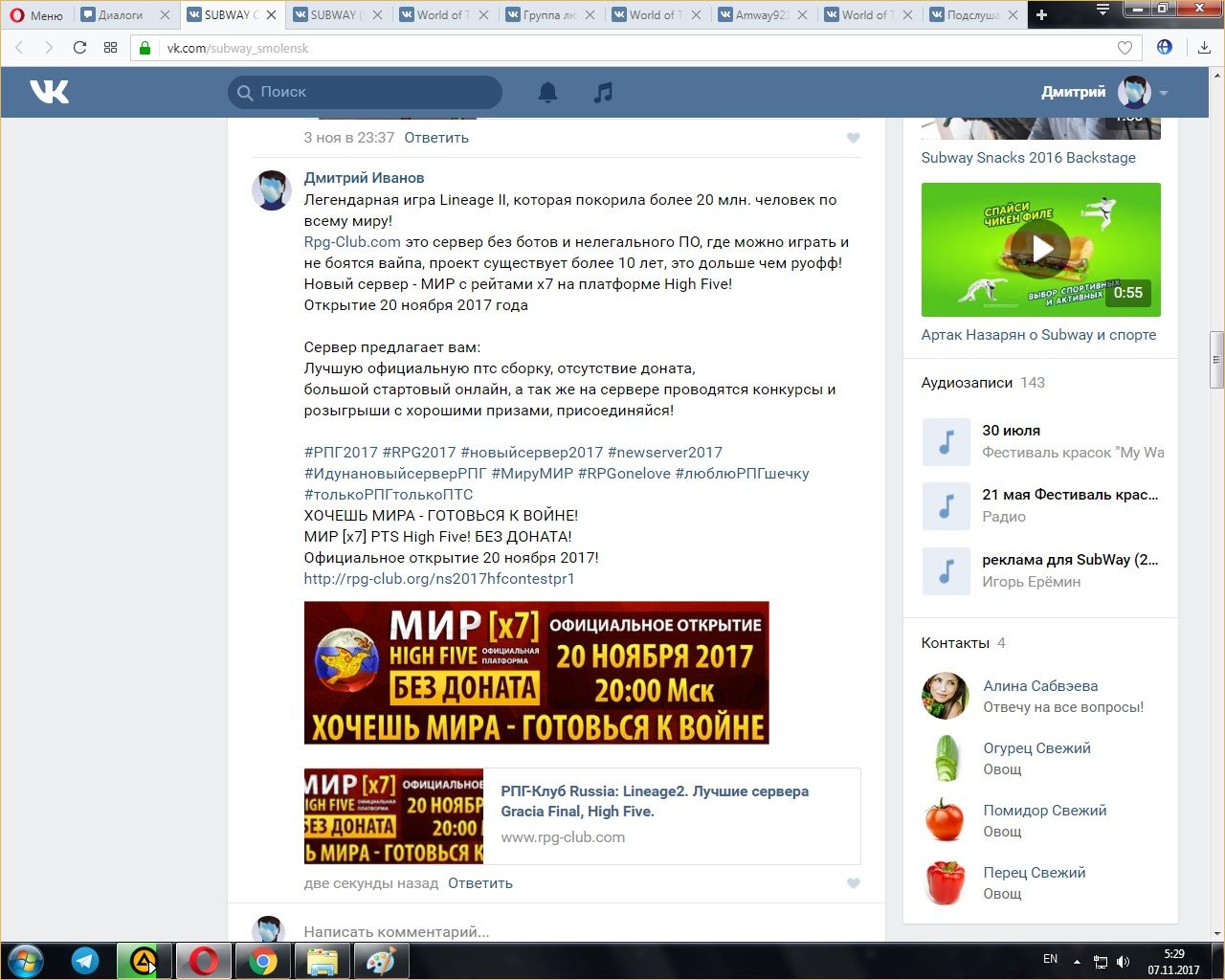Open a new tab with plus button
The height and width of the screenshot is (980, 1225).
click(1041, 14)
